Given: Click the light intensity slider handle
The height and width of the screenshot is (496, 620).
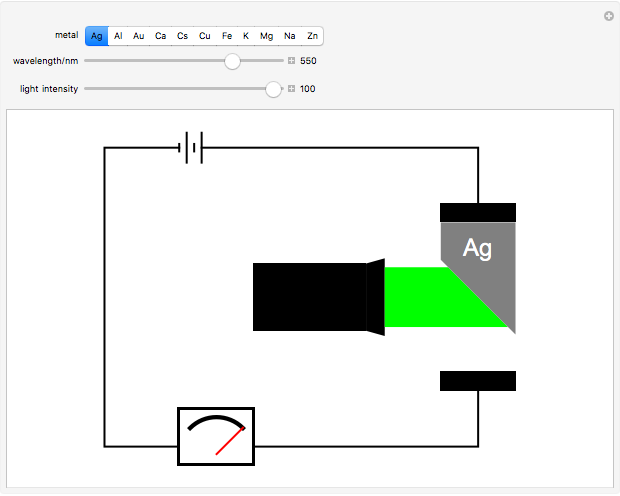Looking at the screenshot, I should 273,89.
